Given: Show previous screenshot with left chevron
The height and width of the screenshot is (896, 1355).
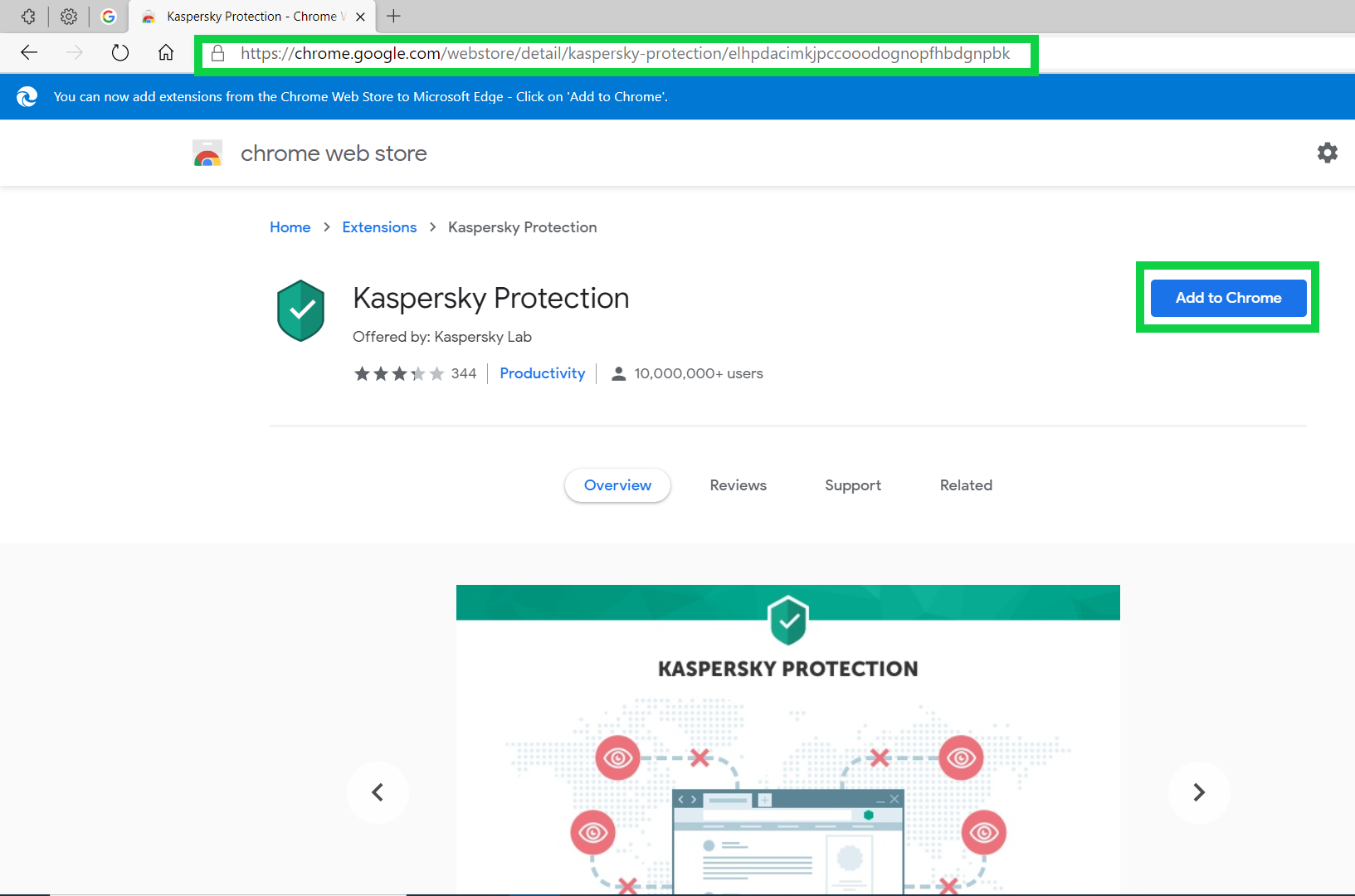Looking at the screenshot, I should (378, 792).
